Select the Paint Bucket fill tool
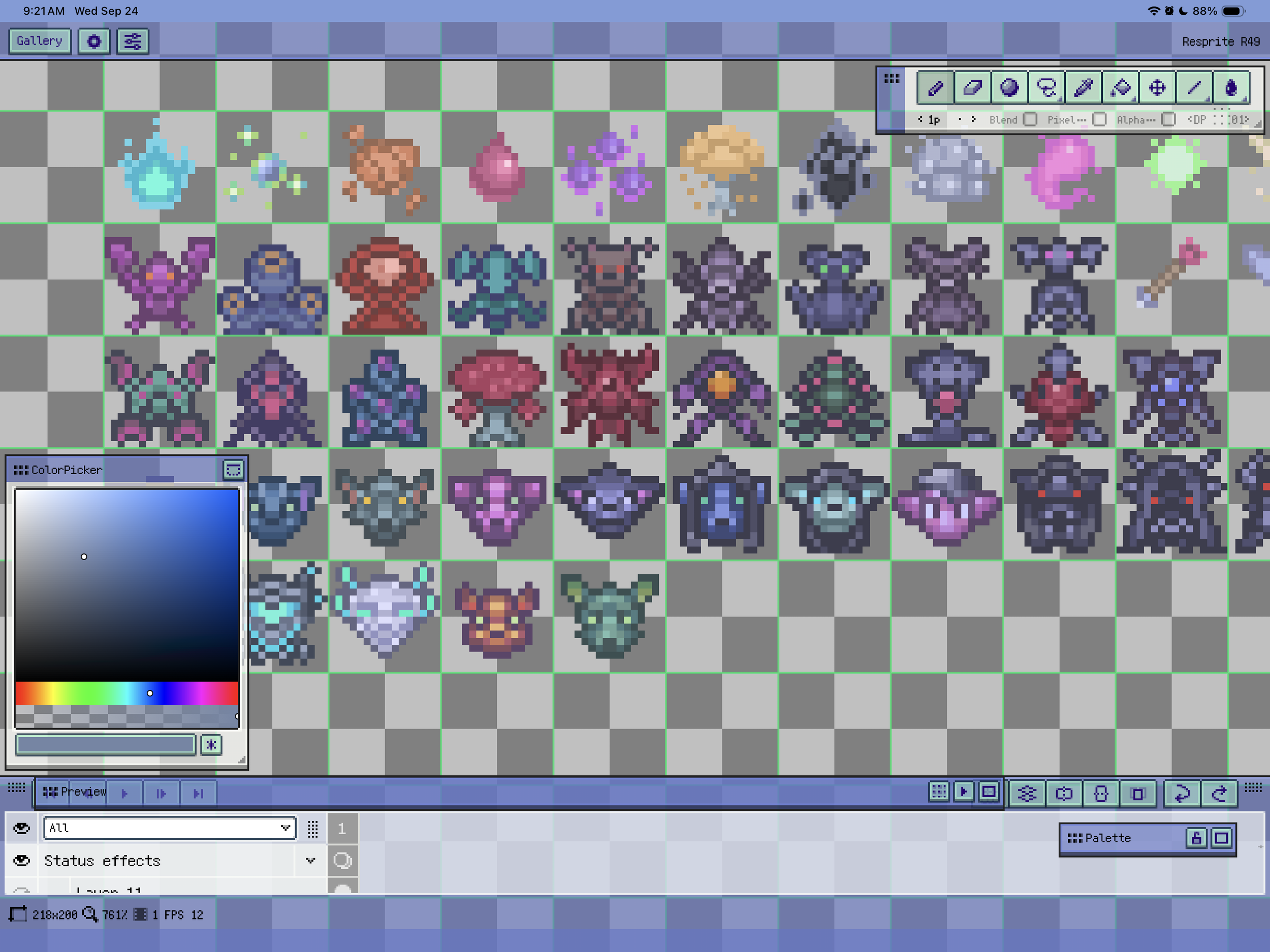The image size is (1270, 952). [x=1120, y=88]
